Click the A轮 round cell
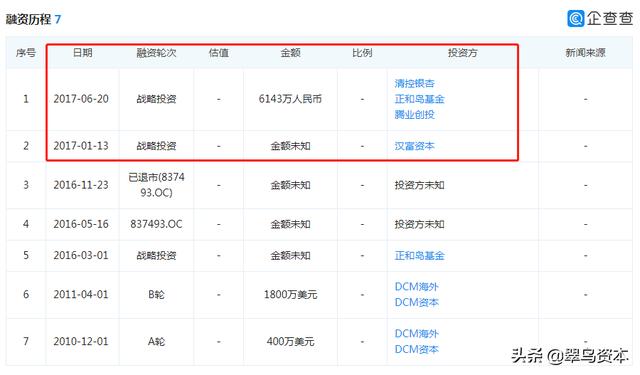The height and width of the screenshot is (375, 640). [x=156, y=342]
